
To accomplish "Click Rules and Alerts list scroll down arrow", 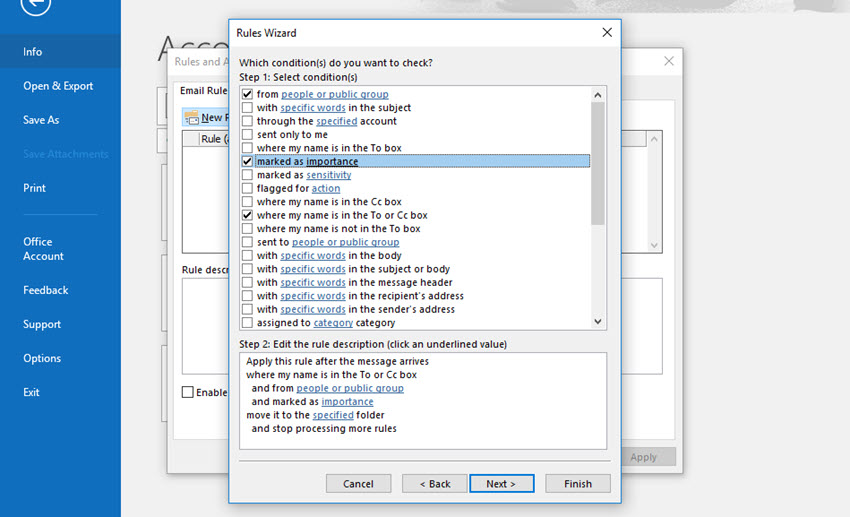I will 654,245.
